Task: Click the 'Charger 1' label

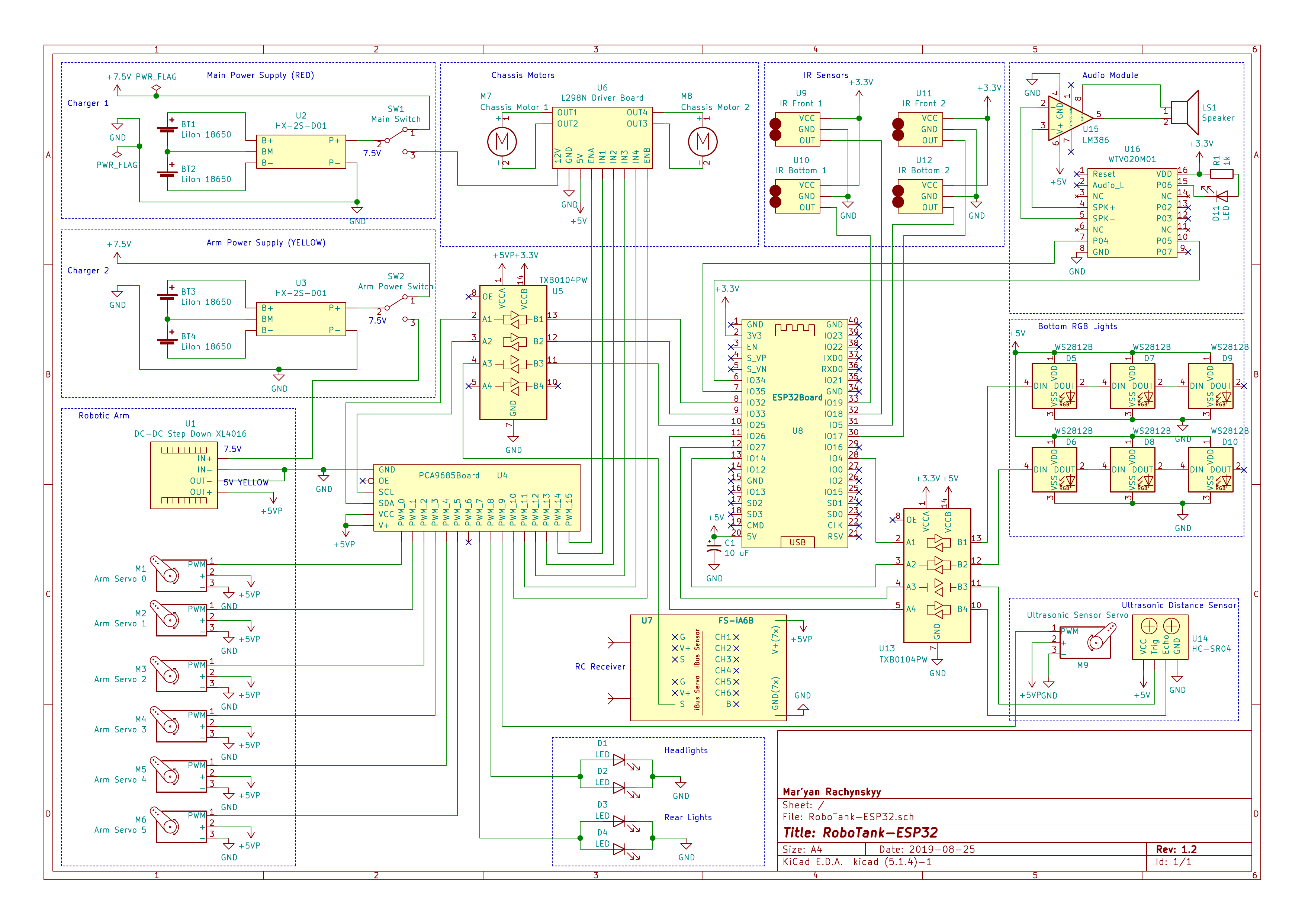Action: (x=88, y=103)
